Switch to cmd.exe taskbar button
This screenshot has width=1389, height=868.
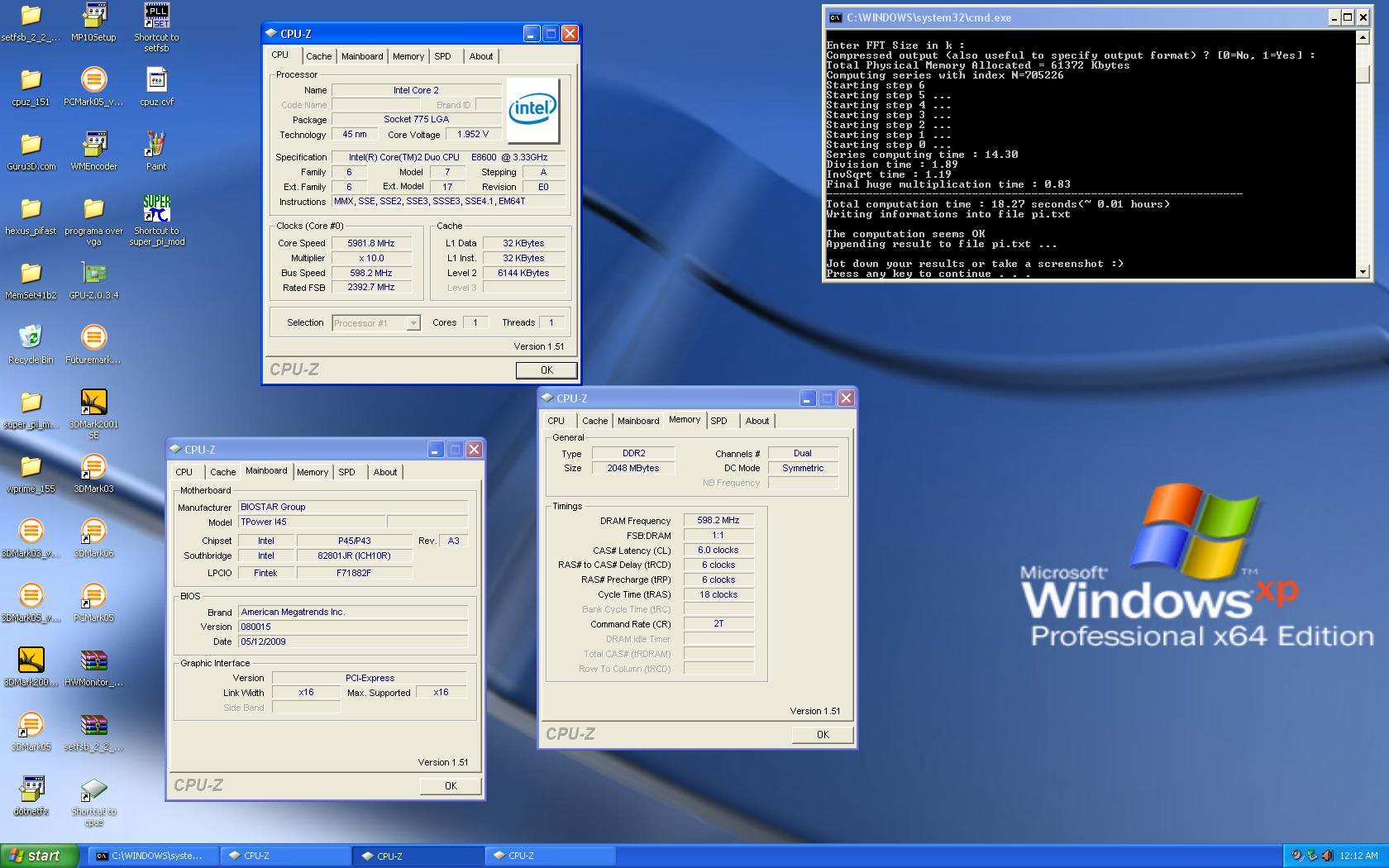pos(154,856)
